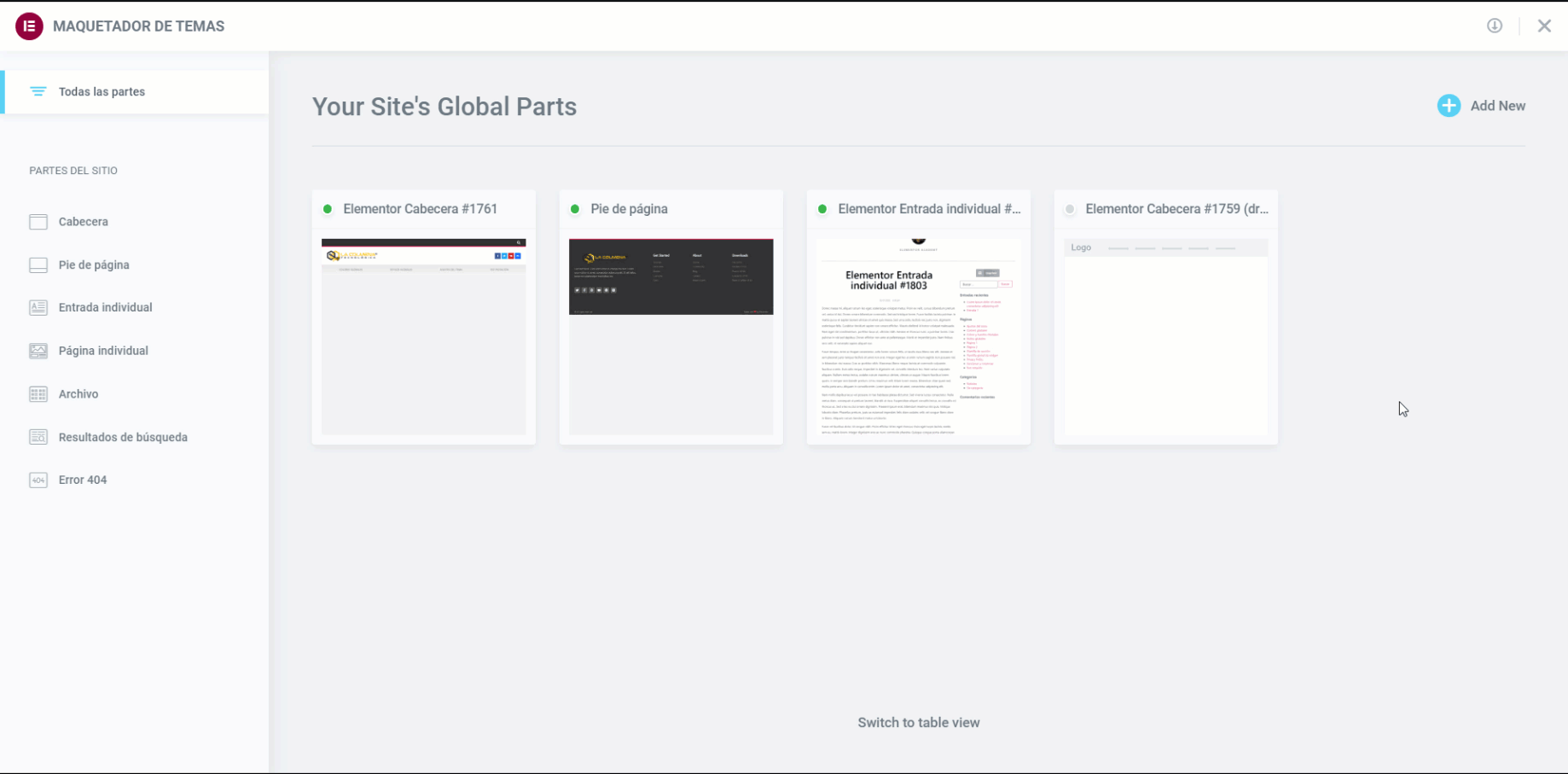The width and height of the screenshot is (1568, 774).
Task: Open the Archivo sidebar item
Action: (x=78, y=394)
